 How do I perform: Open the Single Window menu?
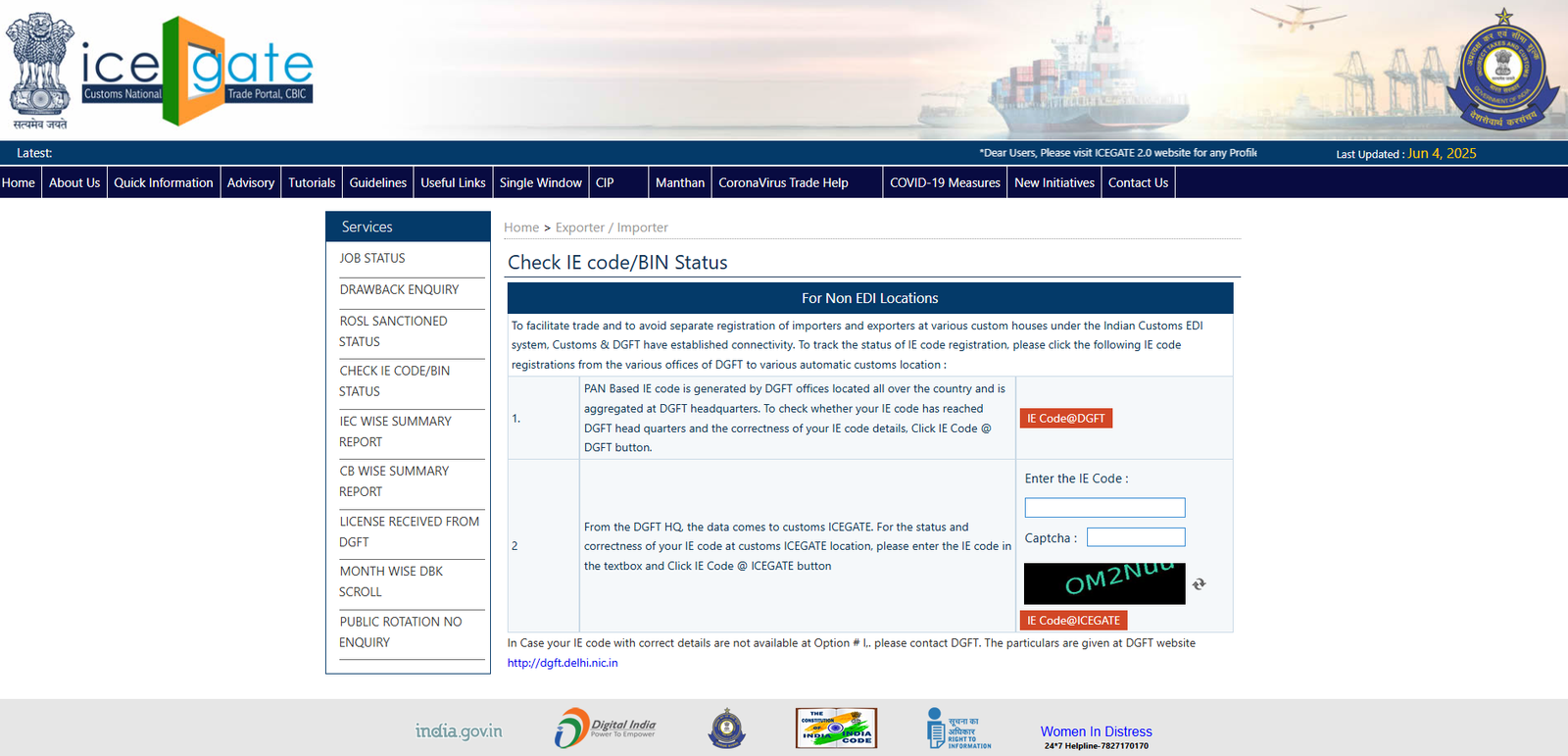click(541, 182)
